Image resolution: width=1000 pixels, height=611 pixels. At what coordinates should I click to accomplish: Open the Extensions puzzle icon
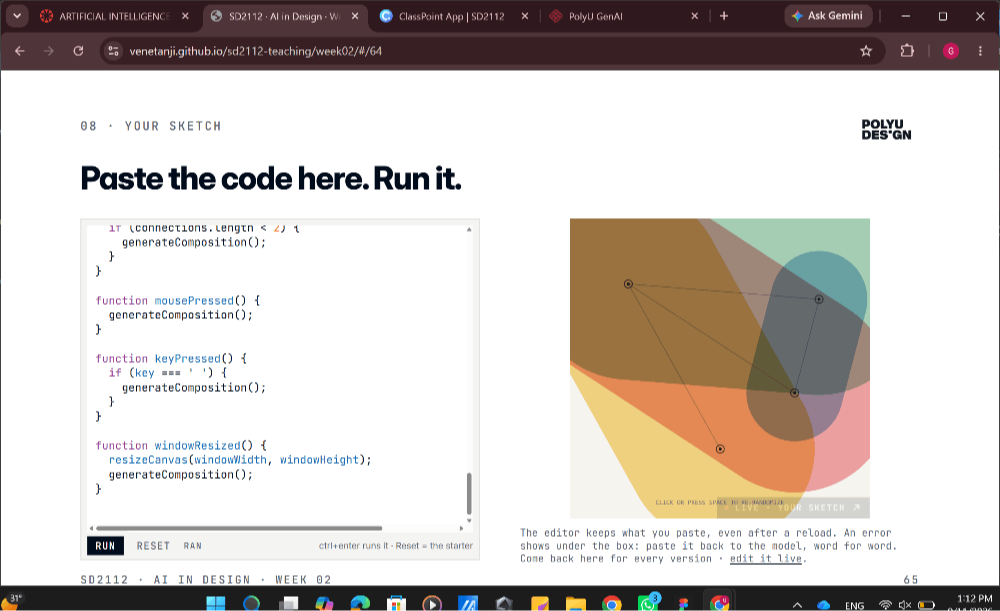(x=907, y=51)
